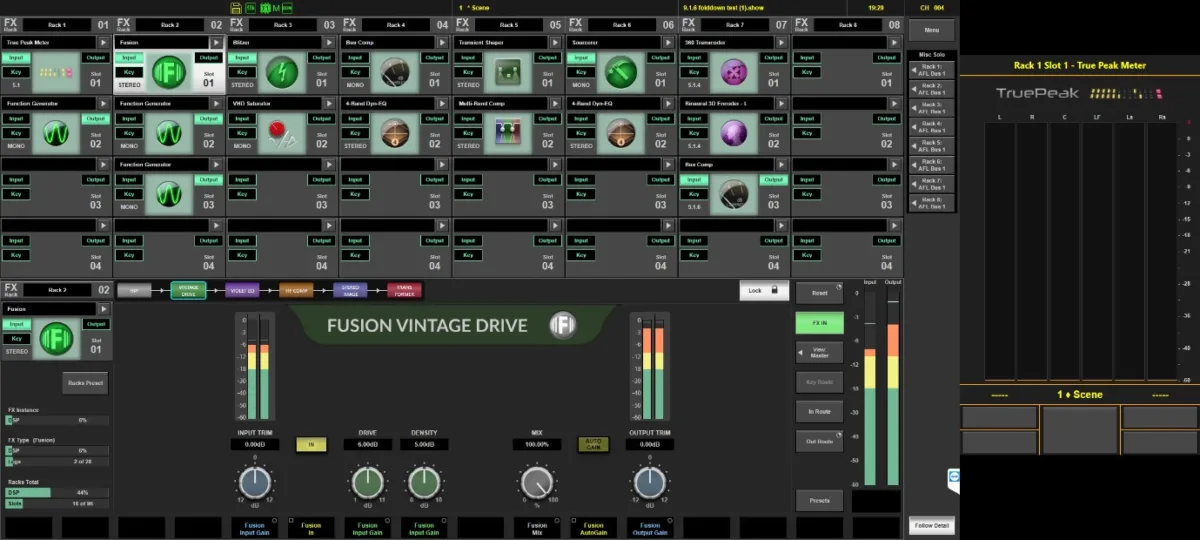Select the Vintage Drive stage tab
The image size is (1200, 540).
click(x=187, y=290)
